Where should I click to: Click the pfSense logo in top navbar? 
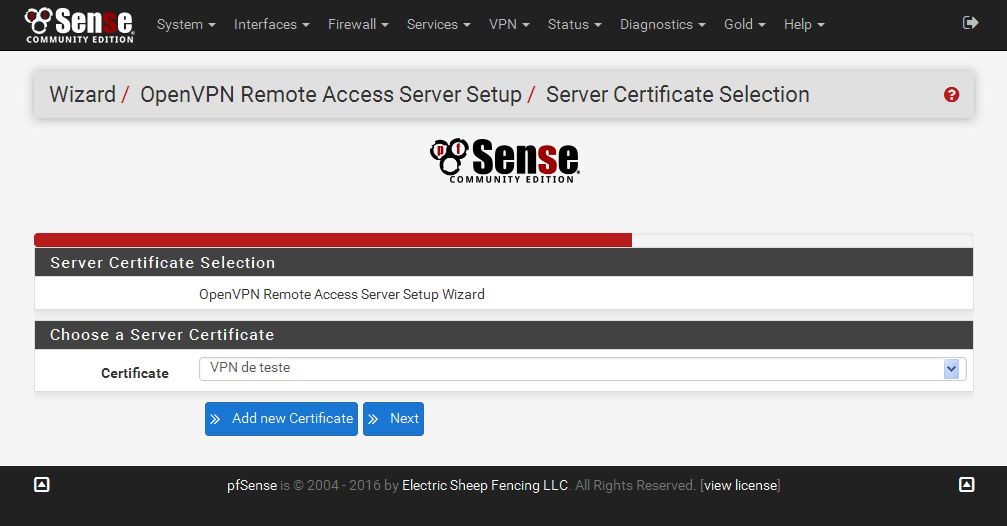coord(79,26)
